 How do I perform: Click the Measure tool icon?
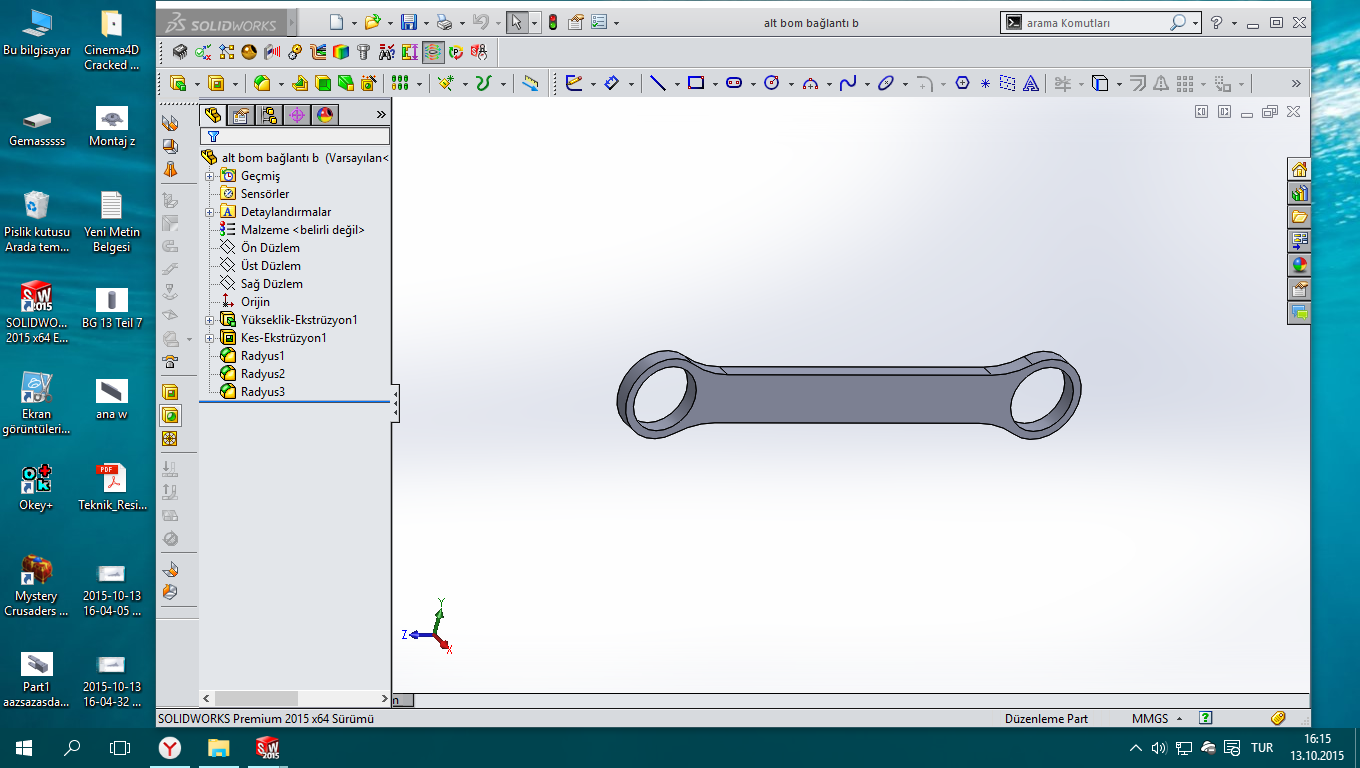pos(531,84)
